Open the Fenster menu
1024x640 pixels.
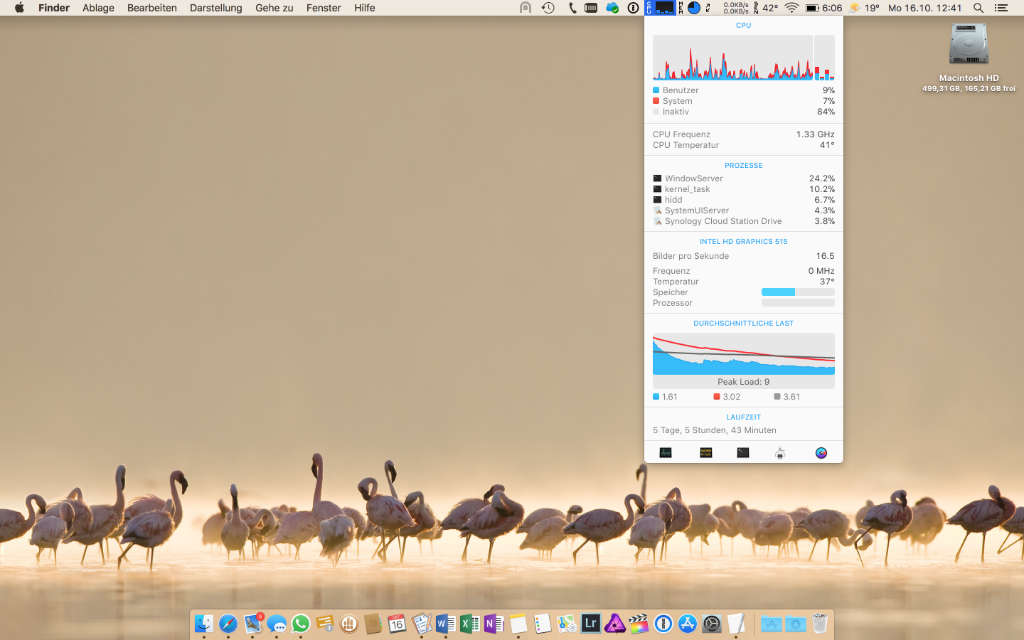323,8
